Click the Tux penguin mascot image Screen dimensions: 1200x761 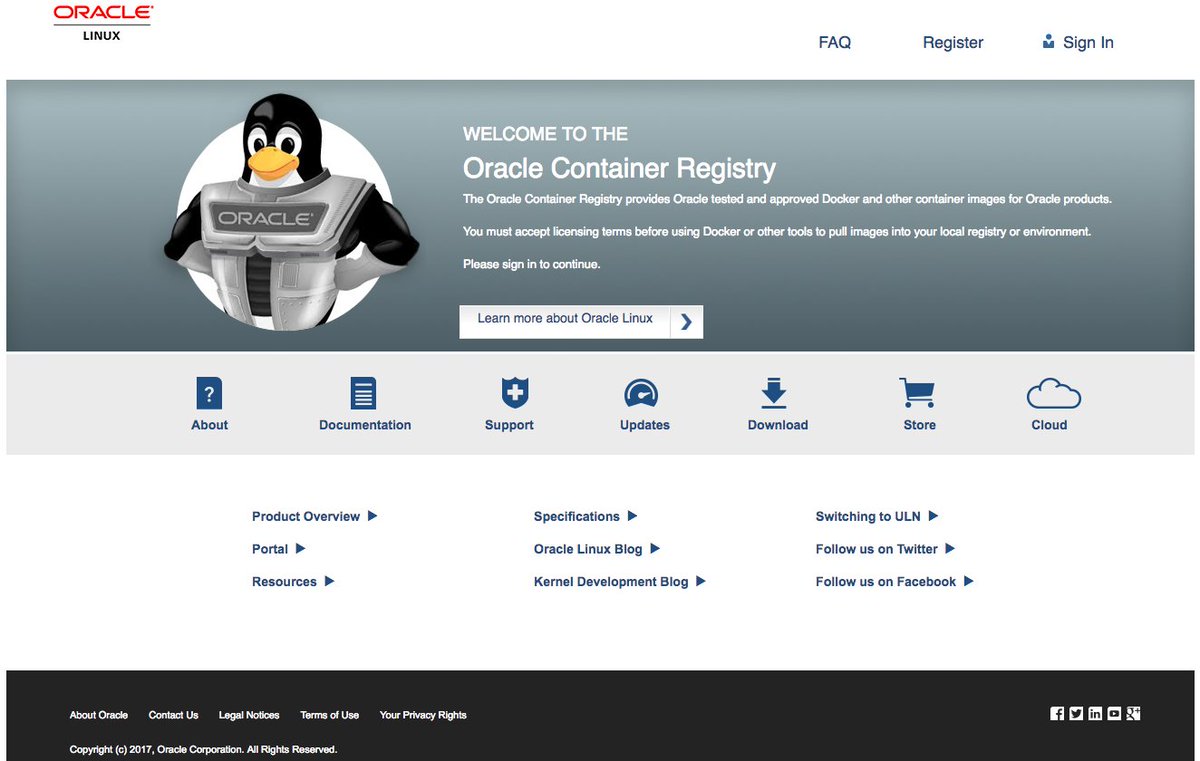click(x=290, y=213)
